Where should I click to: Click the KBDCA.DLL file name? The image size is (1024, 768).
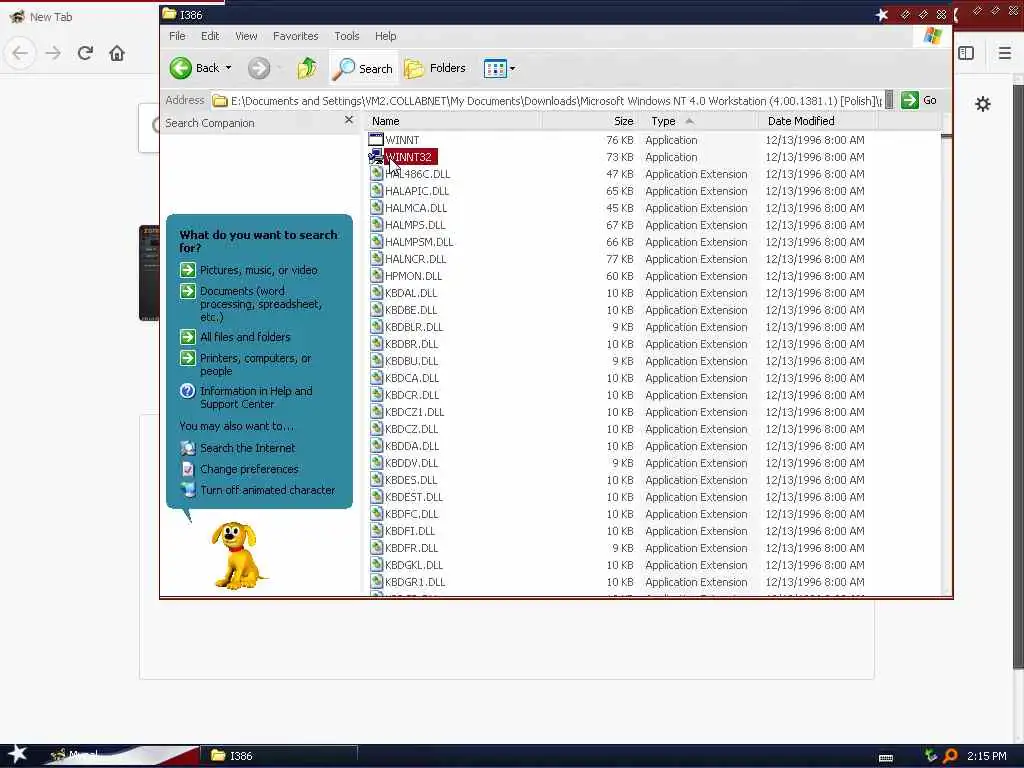(x=411, y=378)
